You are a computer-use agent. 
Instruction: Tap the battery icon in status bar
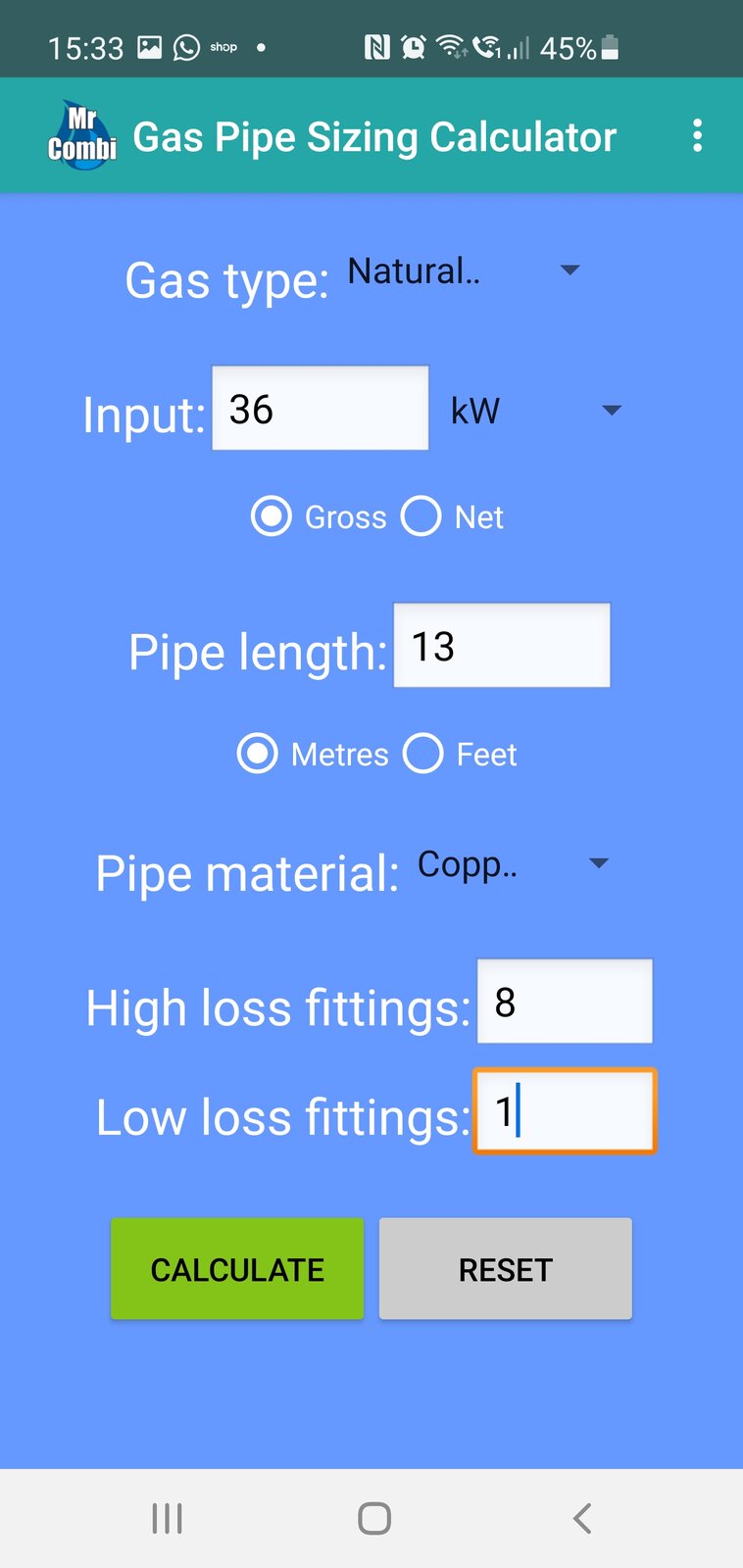[610, 47]
